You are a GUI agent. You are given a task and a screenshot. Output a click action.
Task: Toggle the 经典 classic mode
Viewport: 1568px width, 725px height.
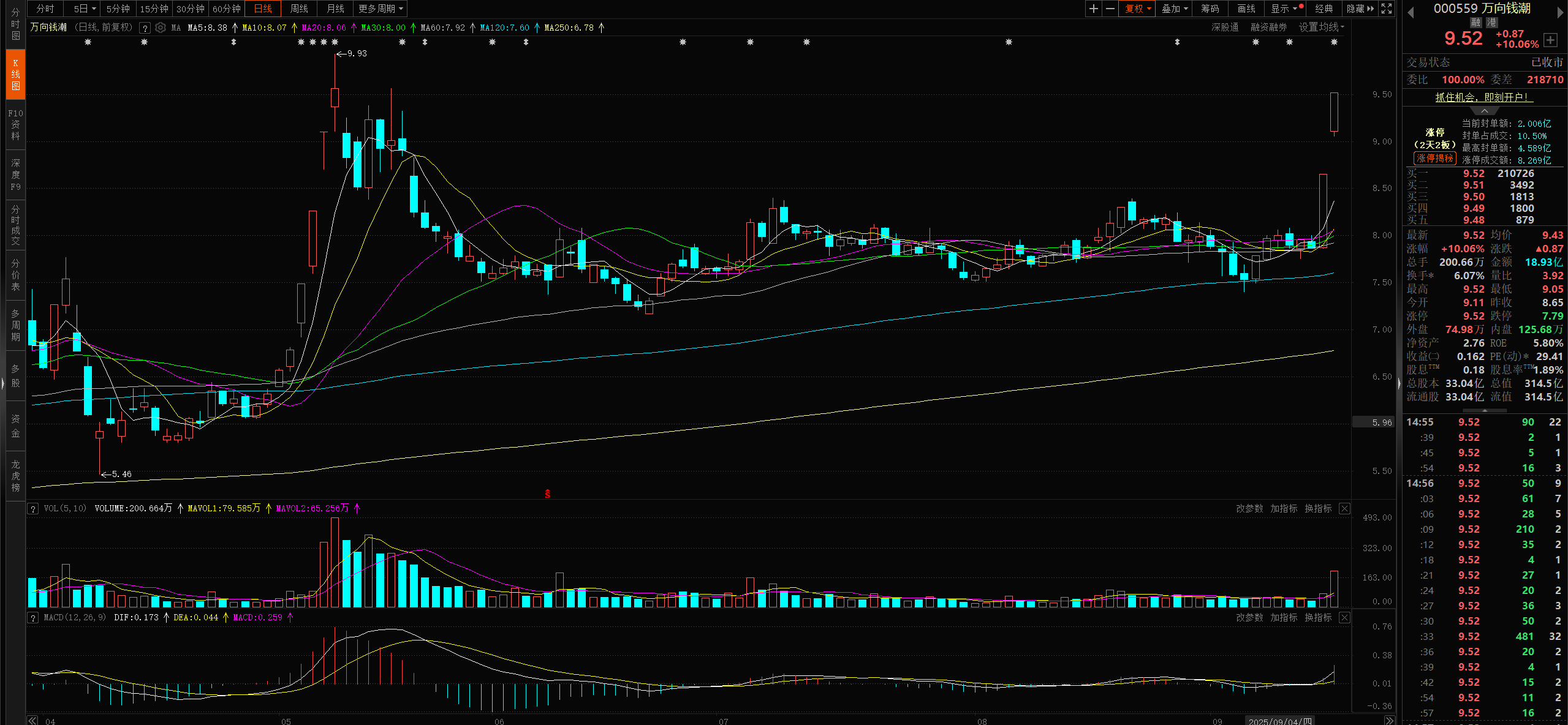coord(1324,9)
